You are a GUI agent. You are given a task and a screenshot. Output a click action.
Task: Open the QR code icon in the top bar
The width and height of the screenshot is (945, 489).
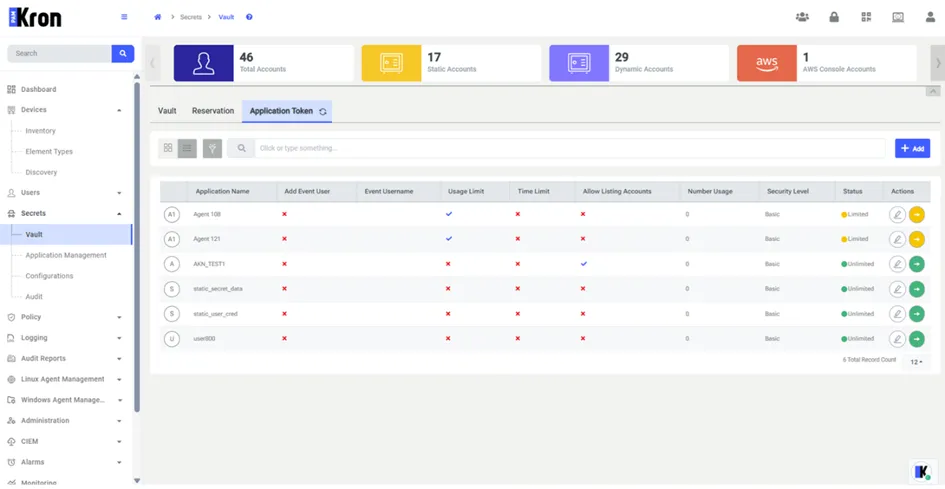point(867,17)
